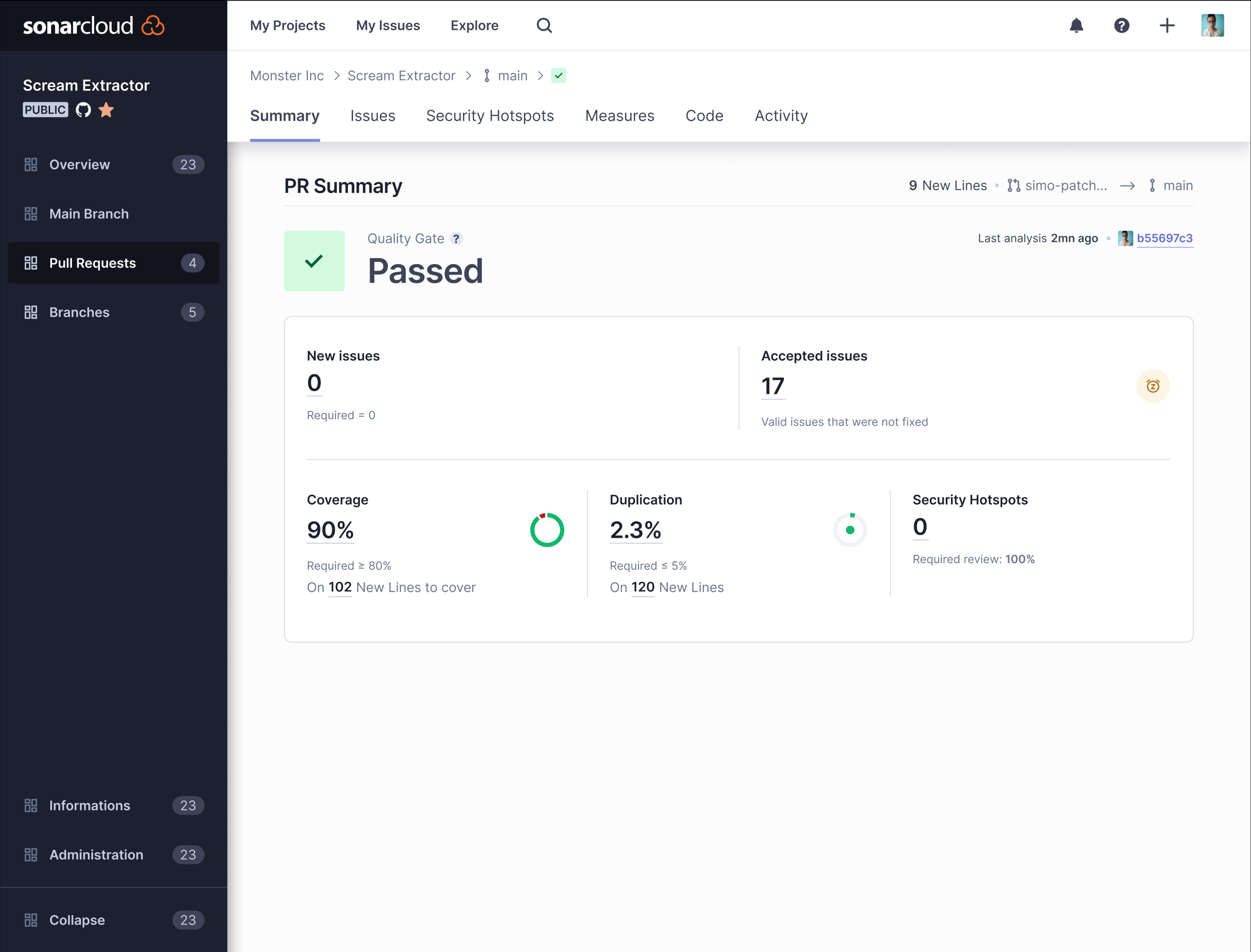Select Pull Requests in sidebar
Image resolution: width=1251 pixels, height=952 pixels.
pos(113,263)
